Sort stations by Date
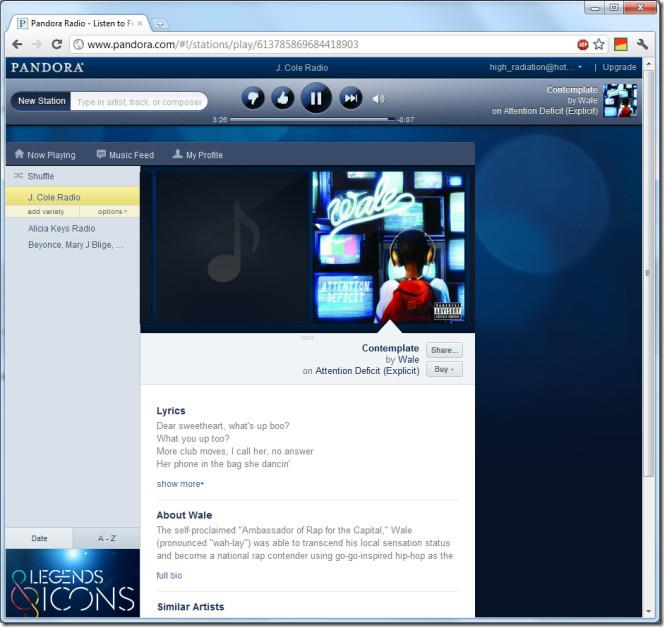The width and height of the screenshot is (664, 627). click(x=39, y=538)
